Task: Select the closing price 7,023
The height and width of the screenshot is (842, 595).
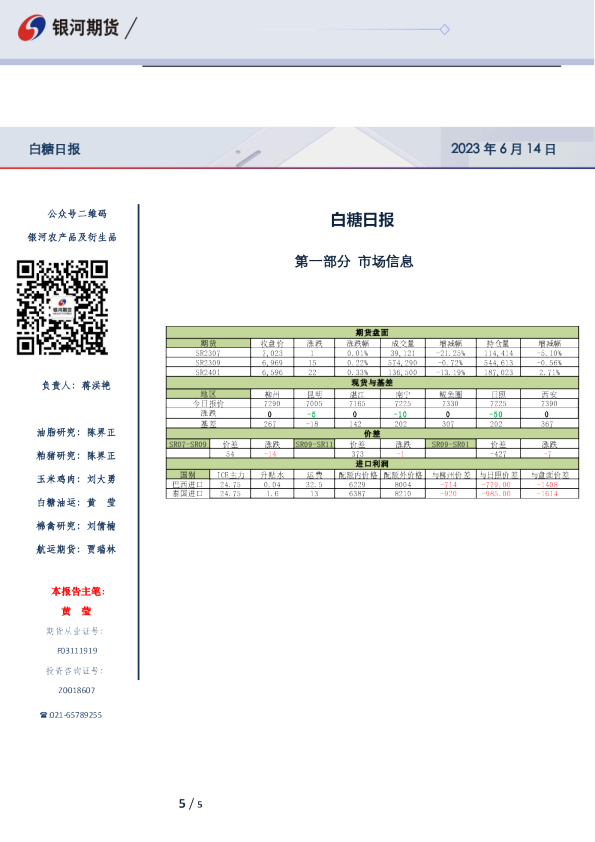Action: point(272,353)
